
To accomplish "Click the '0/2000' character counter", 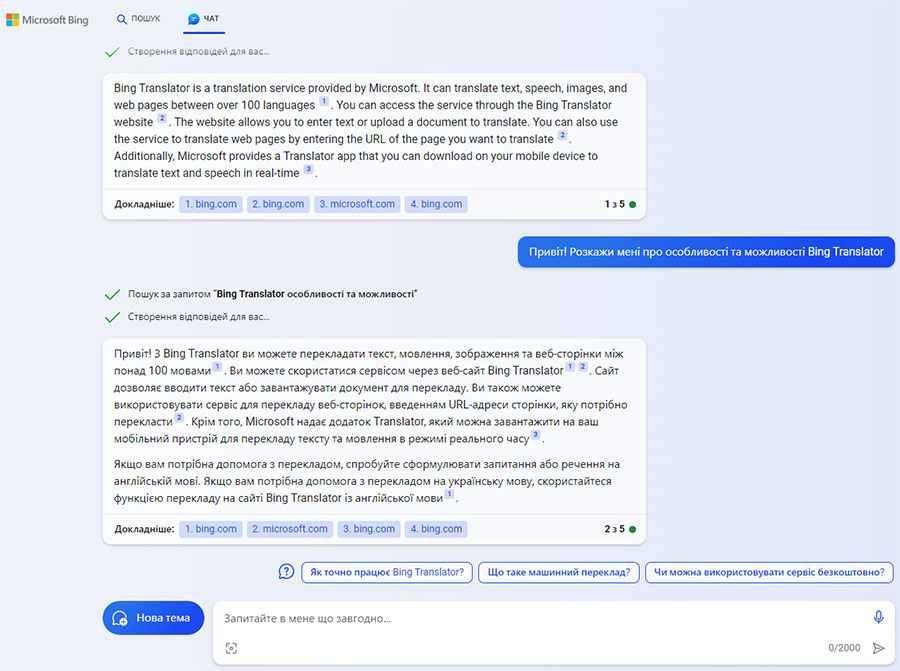I will [844, 648].
